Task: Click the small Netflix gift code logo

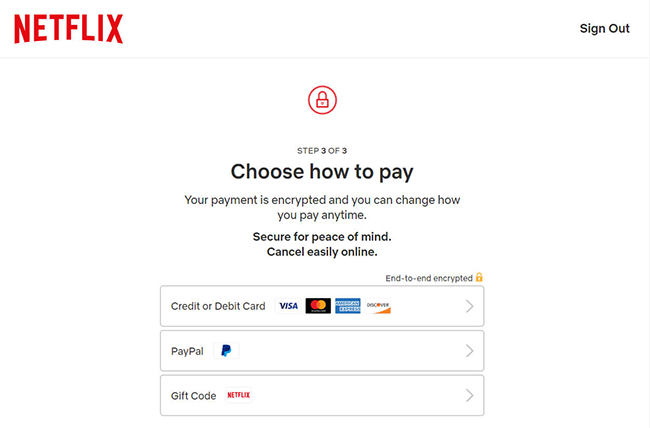Action: point(239,395)
